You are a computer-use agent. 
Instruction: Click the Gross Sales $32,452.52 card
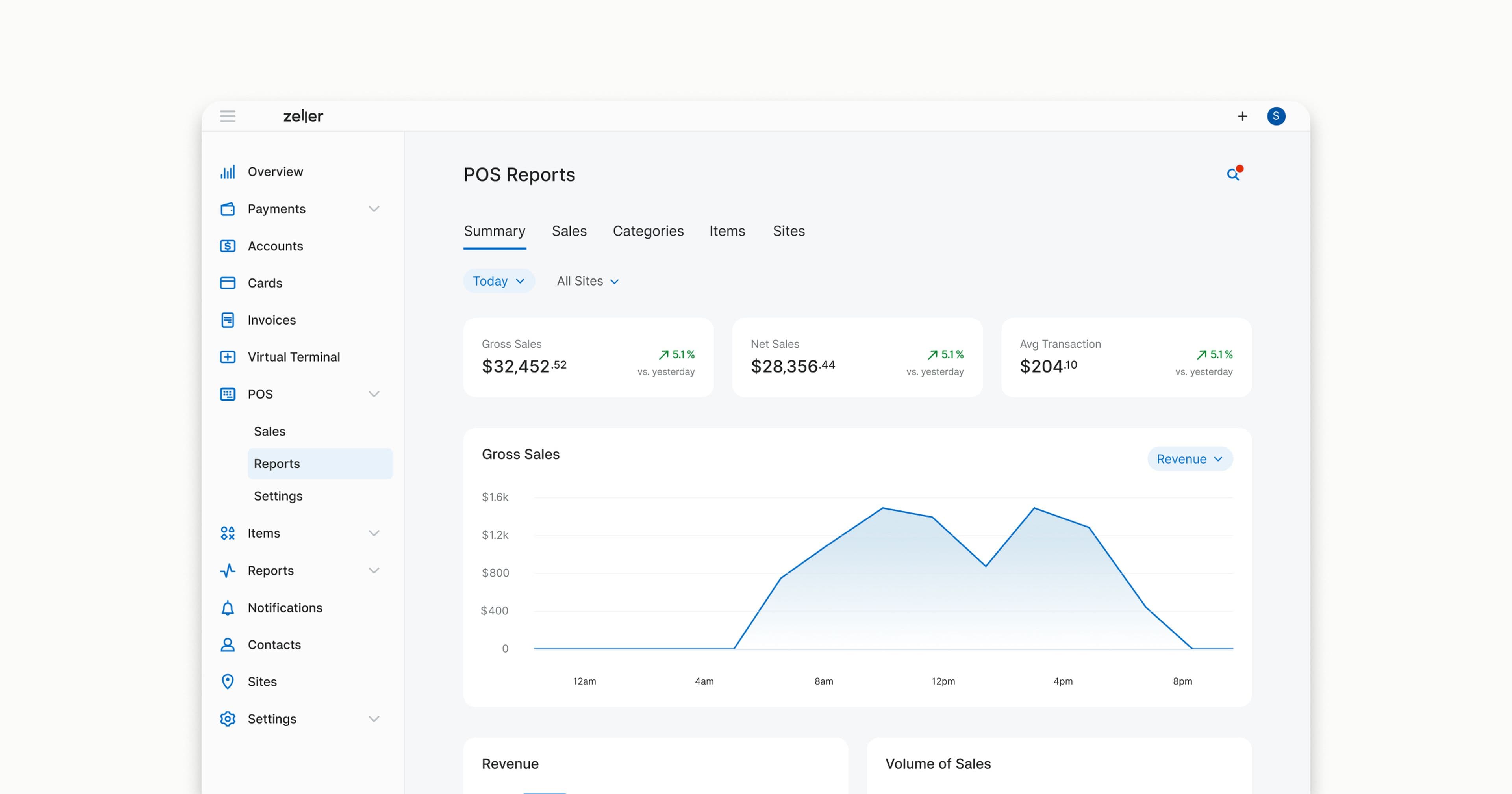[588, 357]
